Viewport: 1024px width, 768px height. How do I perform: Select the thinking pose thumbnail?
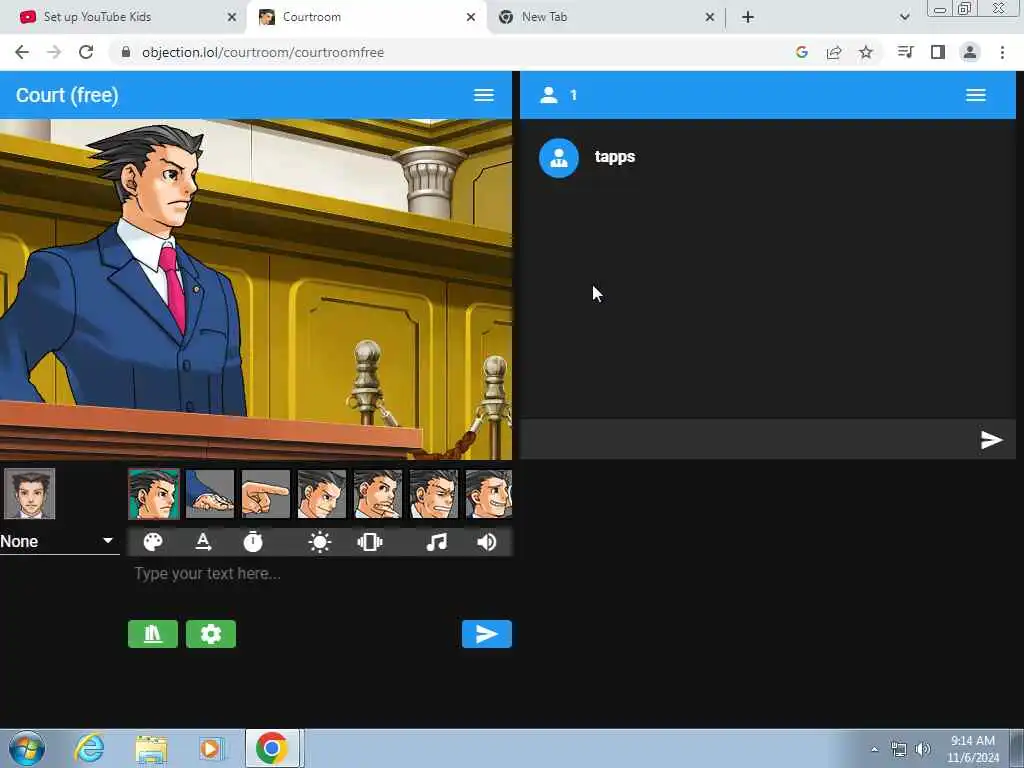(x=378, y=494)
